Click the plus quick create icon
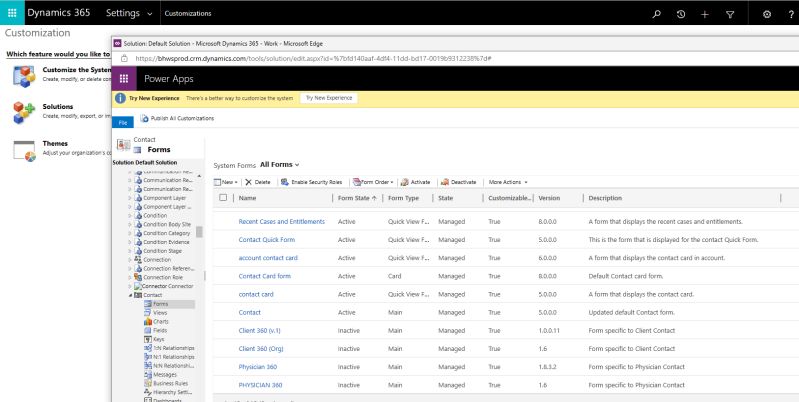This screenshot has height=402, width=799. point(705,14)
